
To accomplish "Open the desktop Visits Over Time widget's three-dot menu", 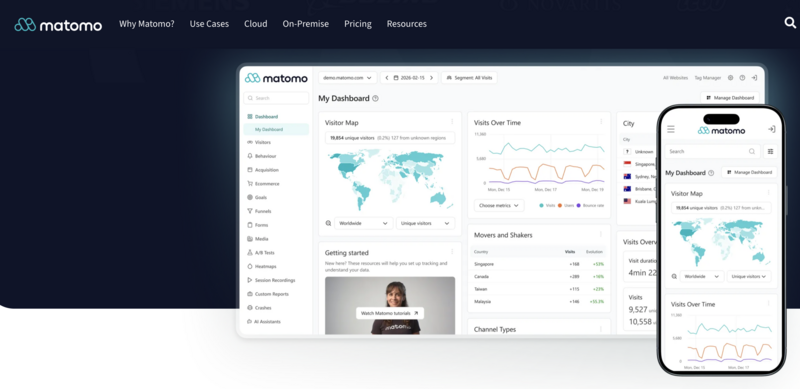I will click(601, 121).
